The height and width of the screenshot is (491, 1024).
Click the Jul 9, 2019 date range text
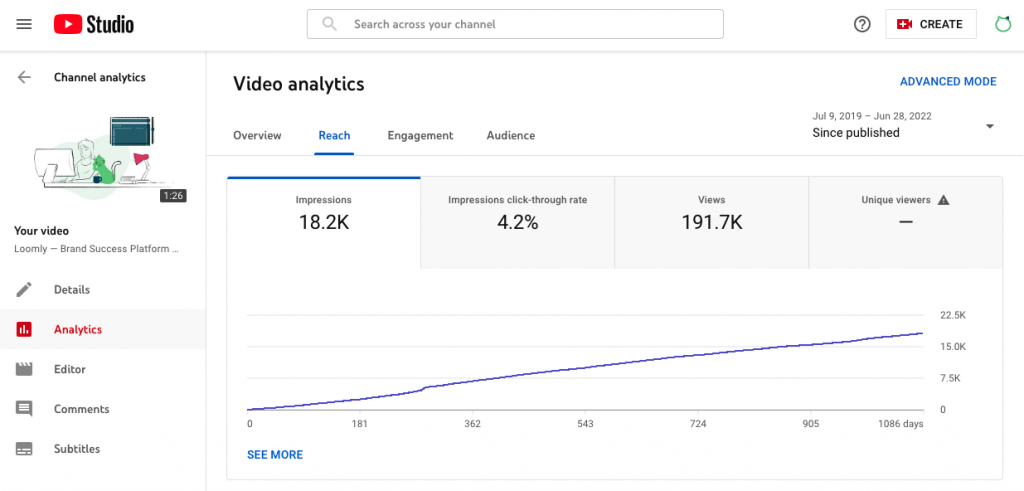point(872,116)
